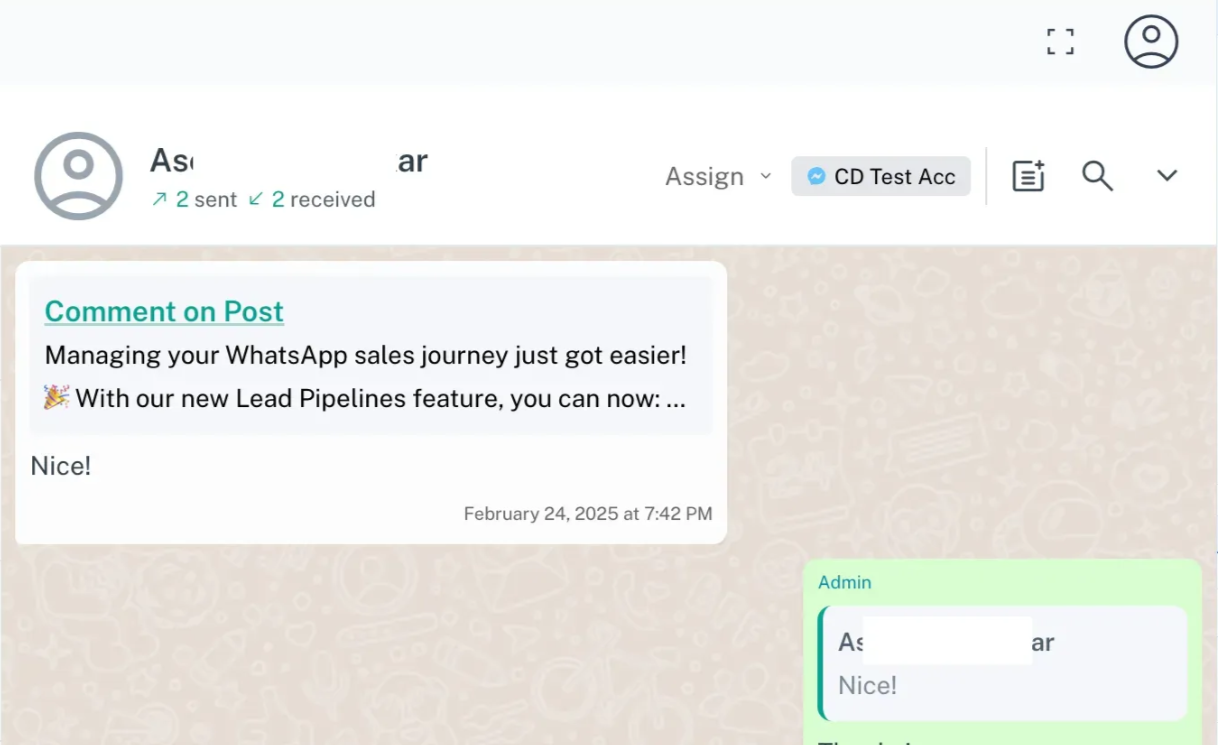This screenshot has width=1218, height=745.
Task: Search this conversation with magnifier icon
Action: 1097,176
